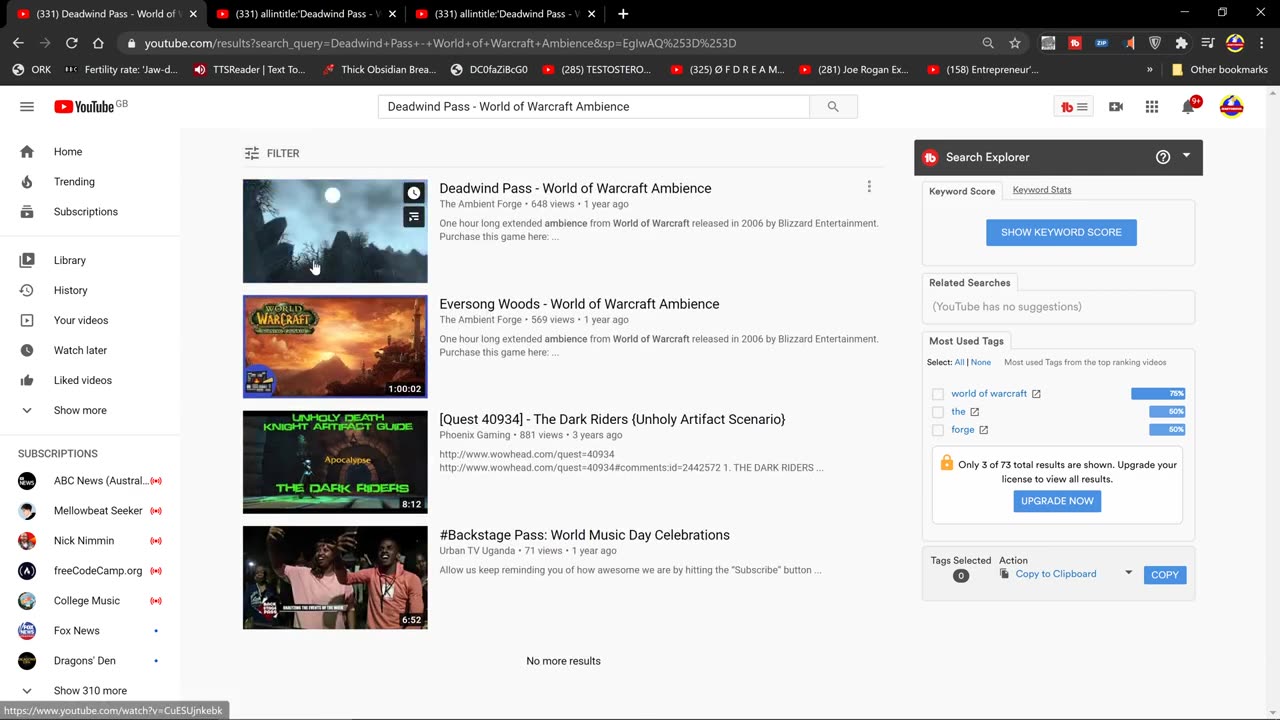
Task: Click the browser home button
Action: (98, 43)
